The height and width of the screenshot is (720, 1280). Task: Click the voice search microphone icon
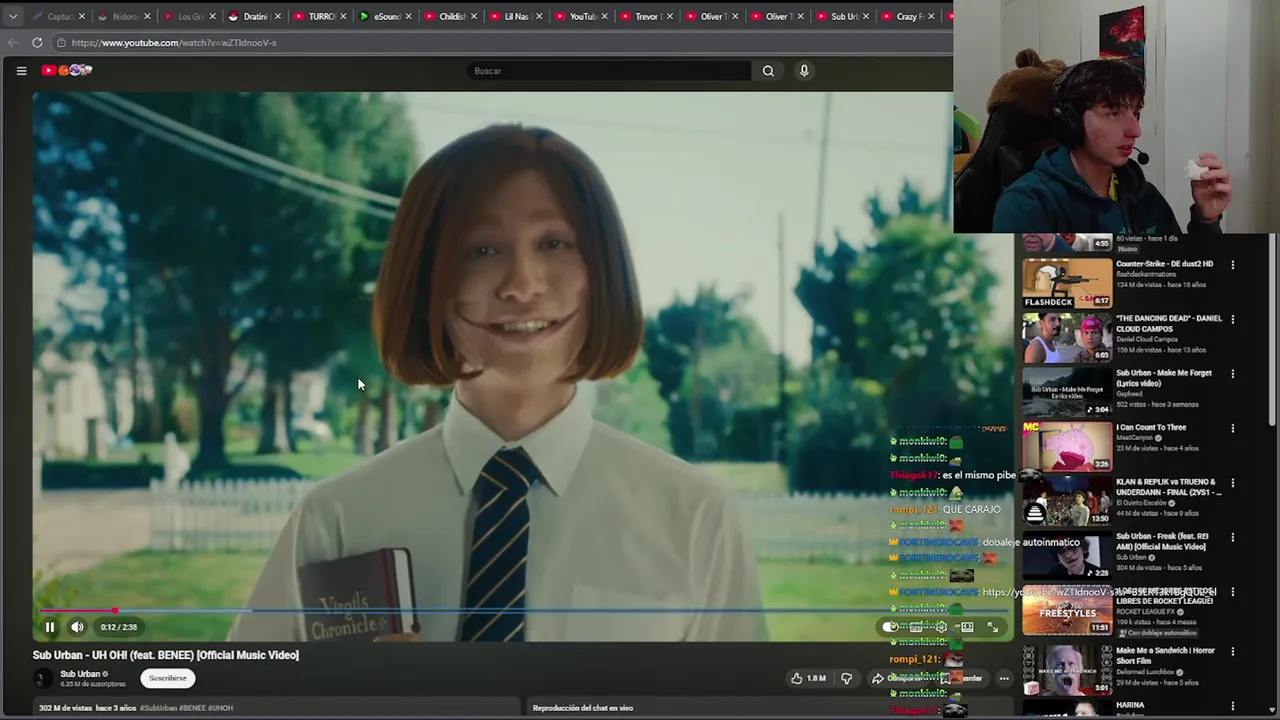(803, 71)
